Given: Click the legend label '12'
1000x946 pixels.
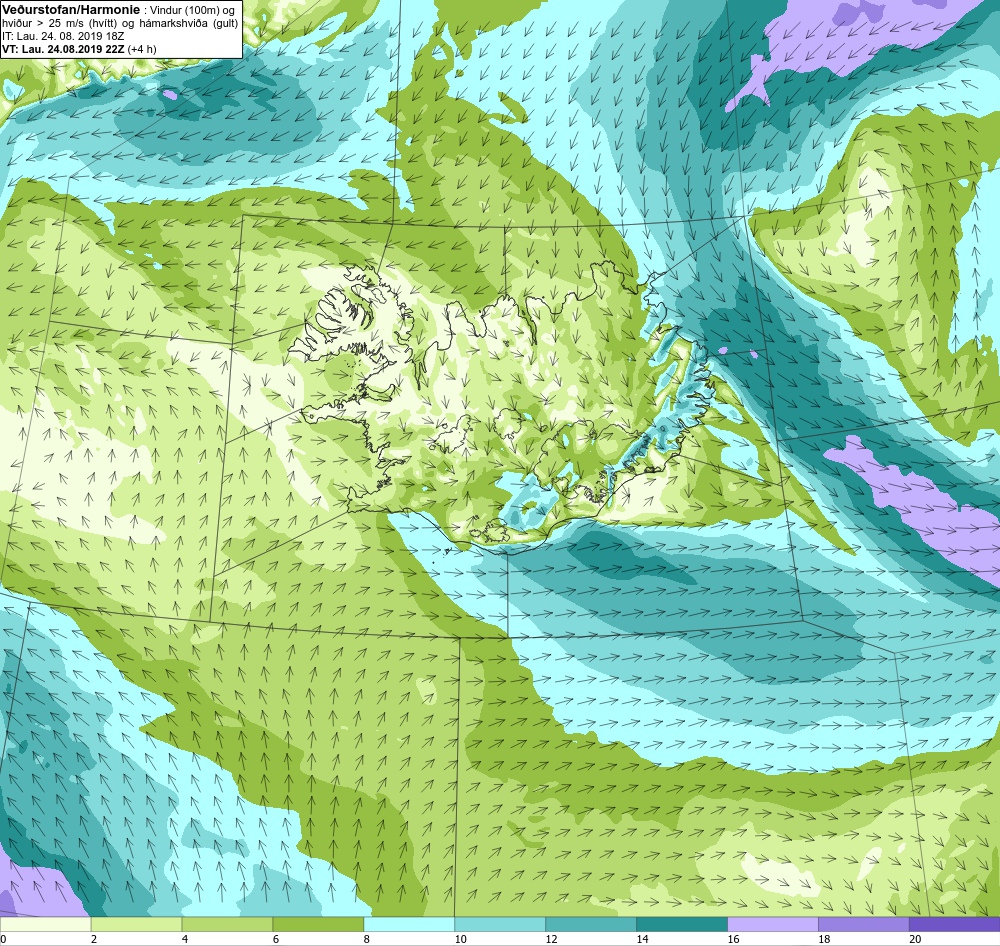Looking at the screenshot, I should 552,939.
